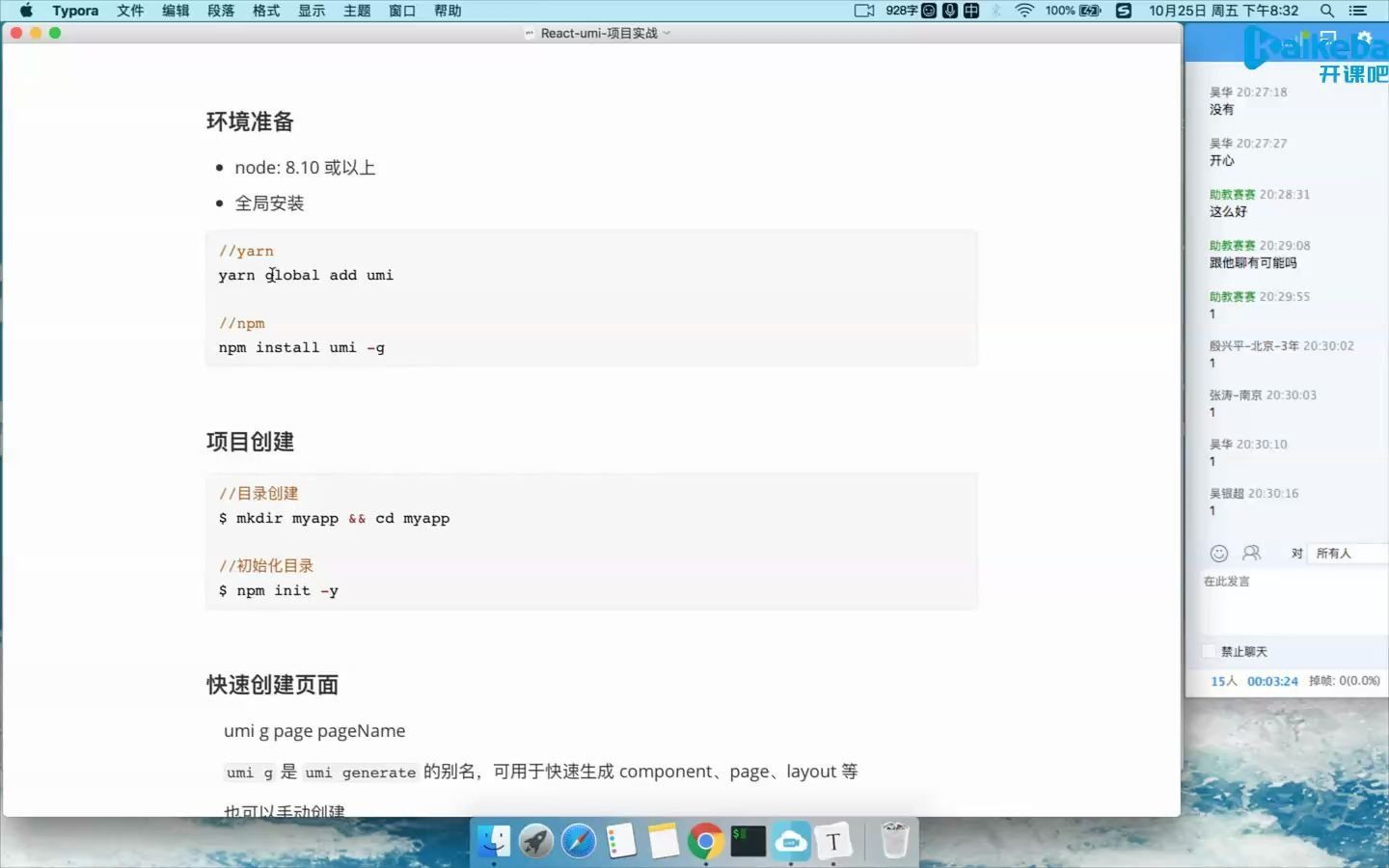1389x868 pixels.
Task: Click the 'npm install umi -g' code line
Action: click(x=302, y=347)
